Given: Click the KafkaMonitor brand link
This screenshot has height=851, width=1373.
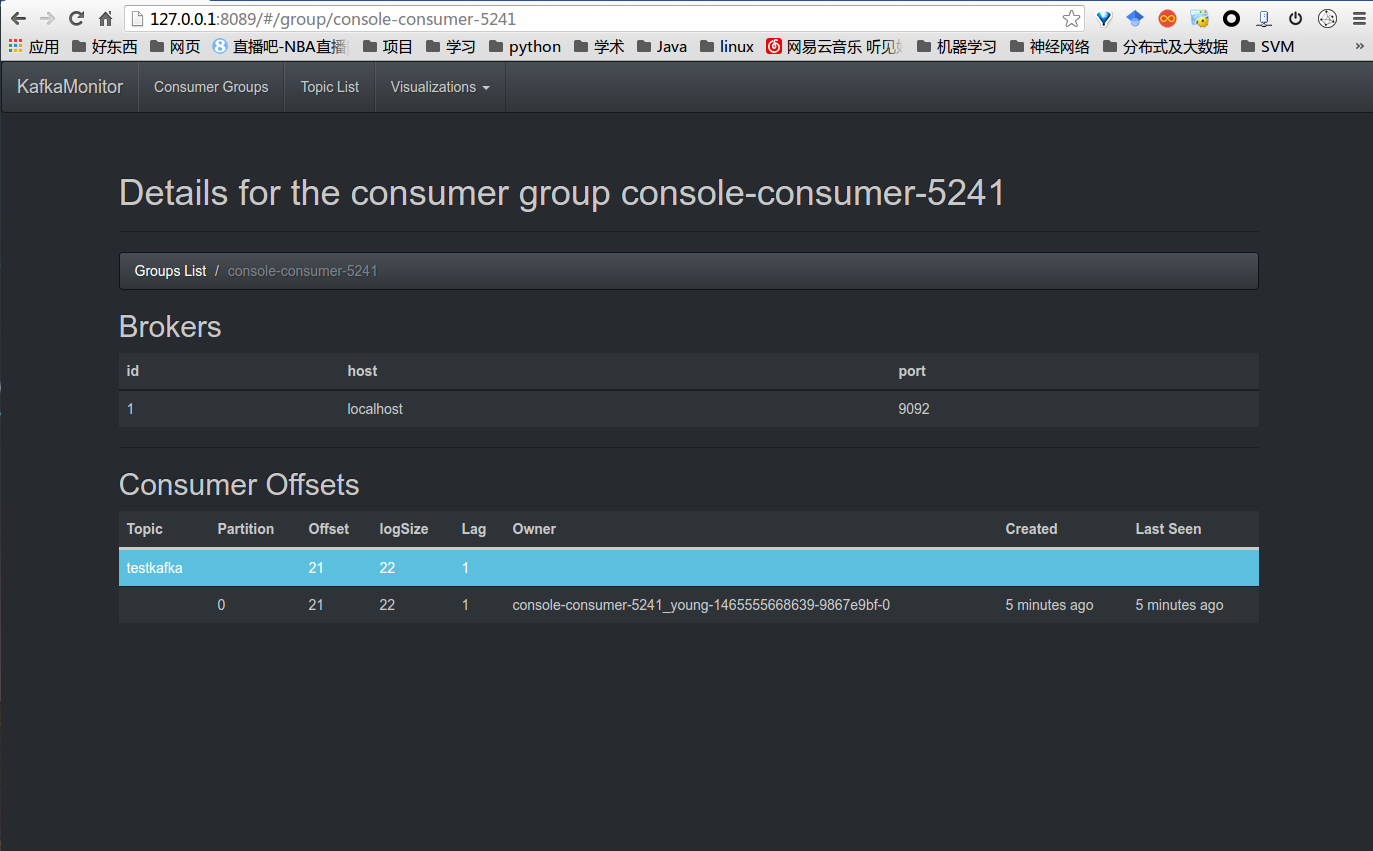Looking at the screenshot, I should [70, 87].
